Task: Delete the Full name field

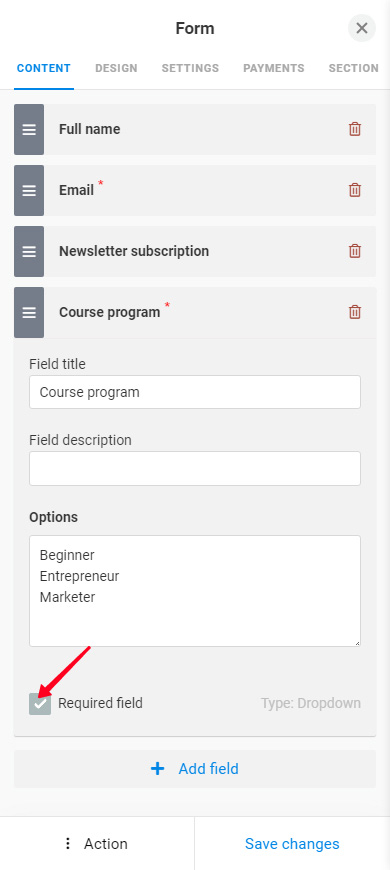Action: point(354,129)
